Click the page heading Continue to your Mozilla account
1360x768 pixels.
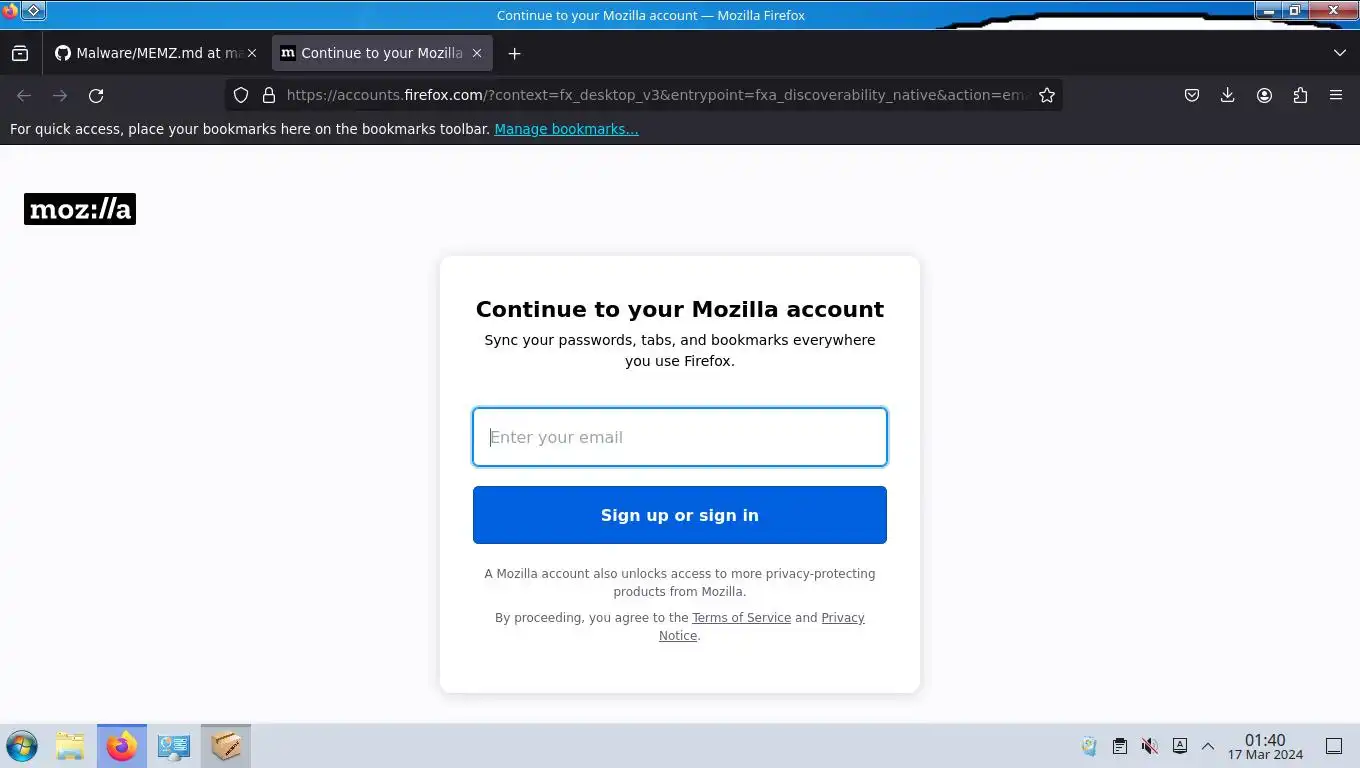680,309
